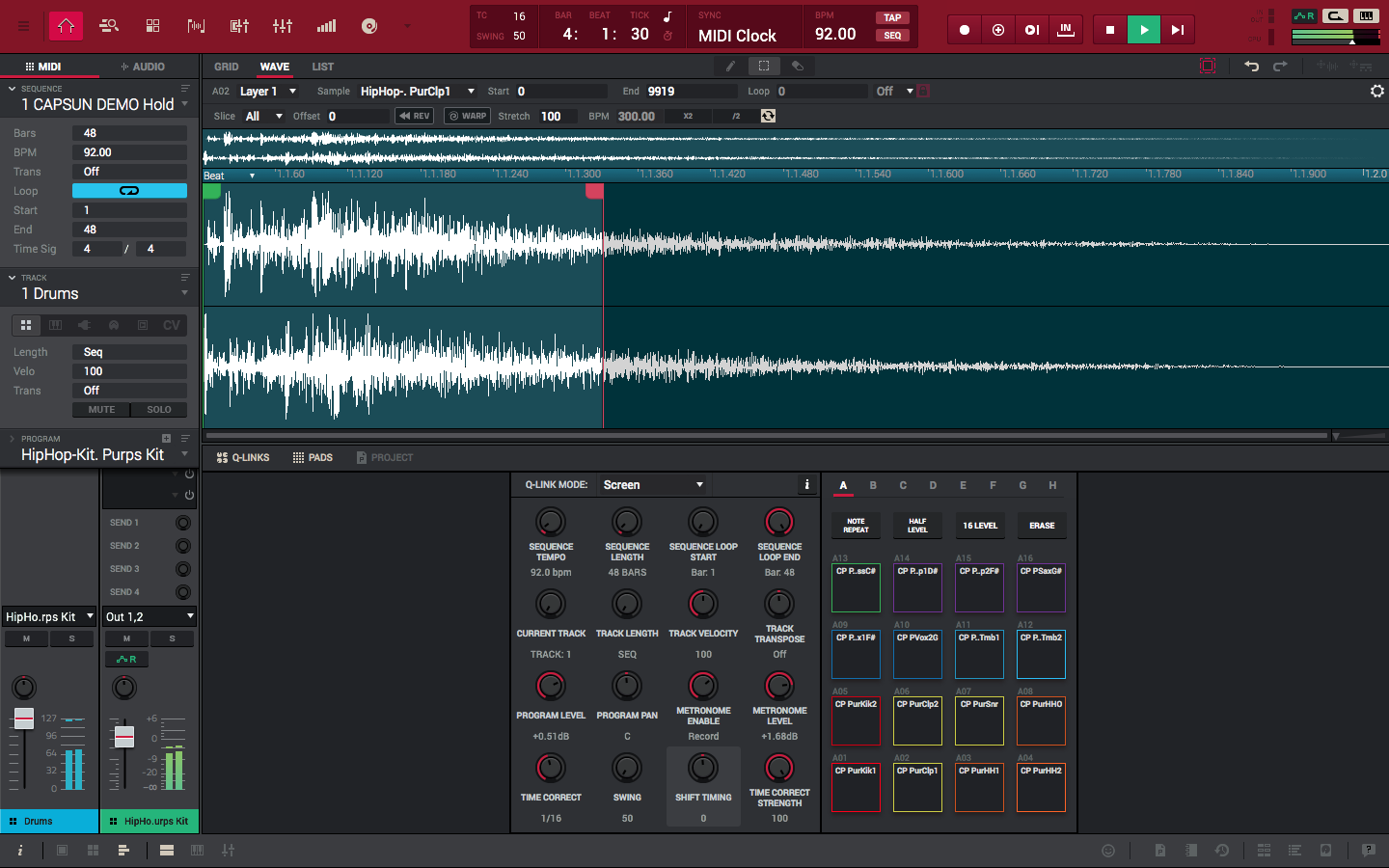Switch to the PADS tab

(313, 457)
